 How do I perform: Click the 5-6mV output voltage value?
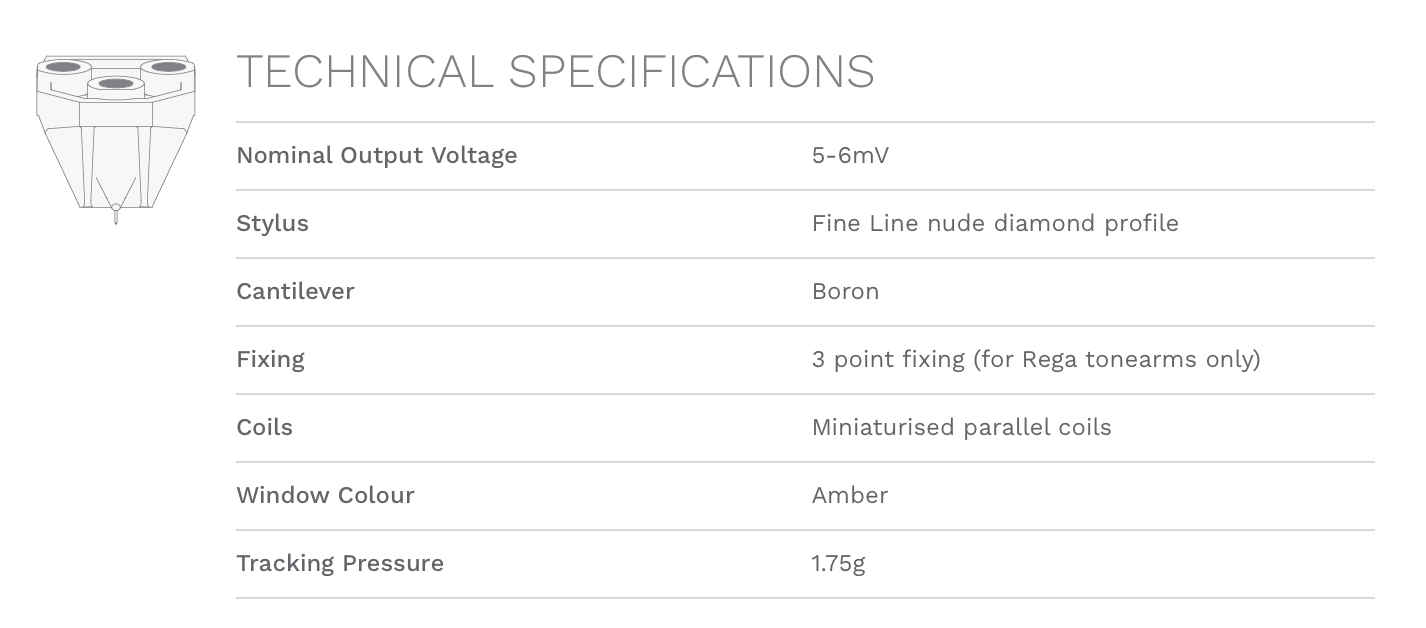click(850, 155)
